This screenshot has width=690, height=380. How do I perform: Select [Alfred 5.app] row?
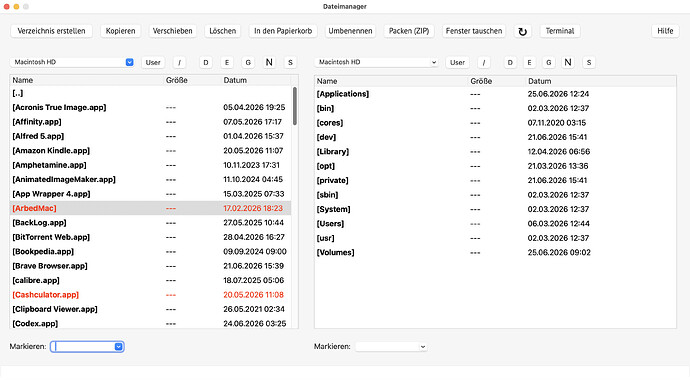150,136
